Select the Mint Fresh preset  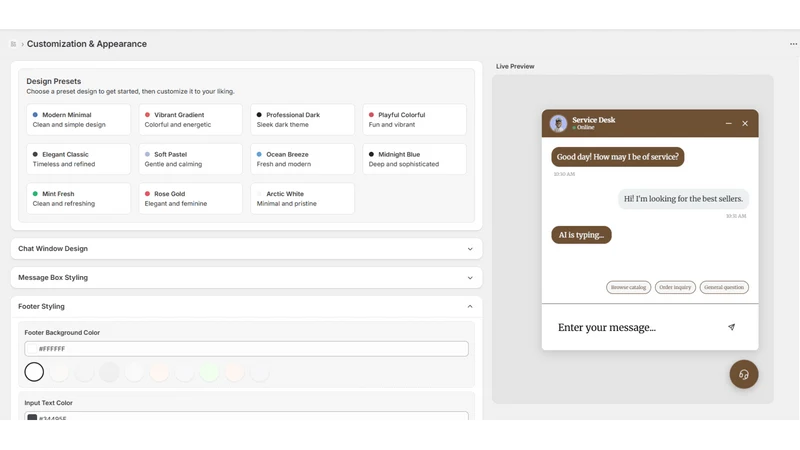click(x=79, y=198)
